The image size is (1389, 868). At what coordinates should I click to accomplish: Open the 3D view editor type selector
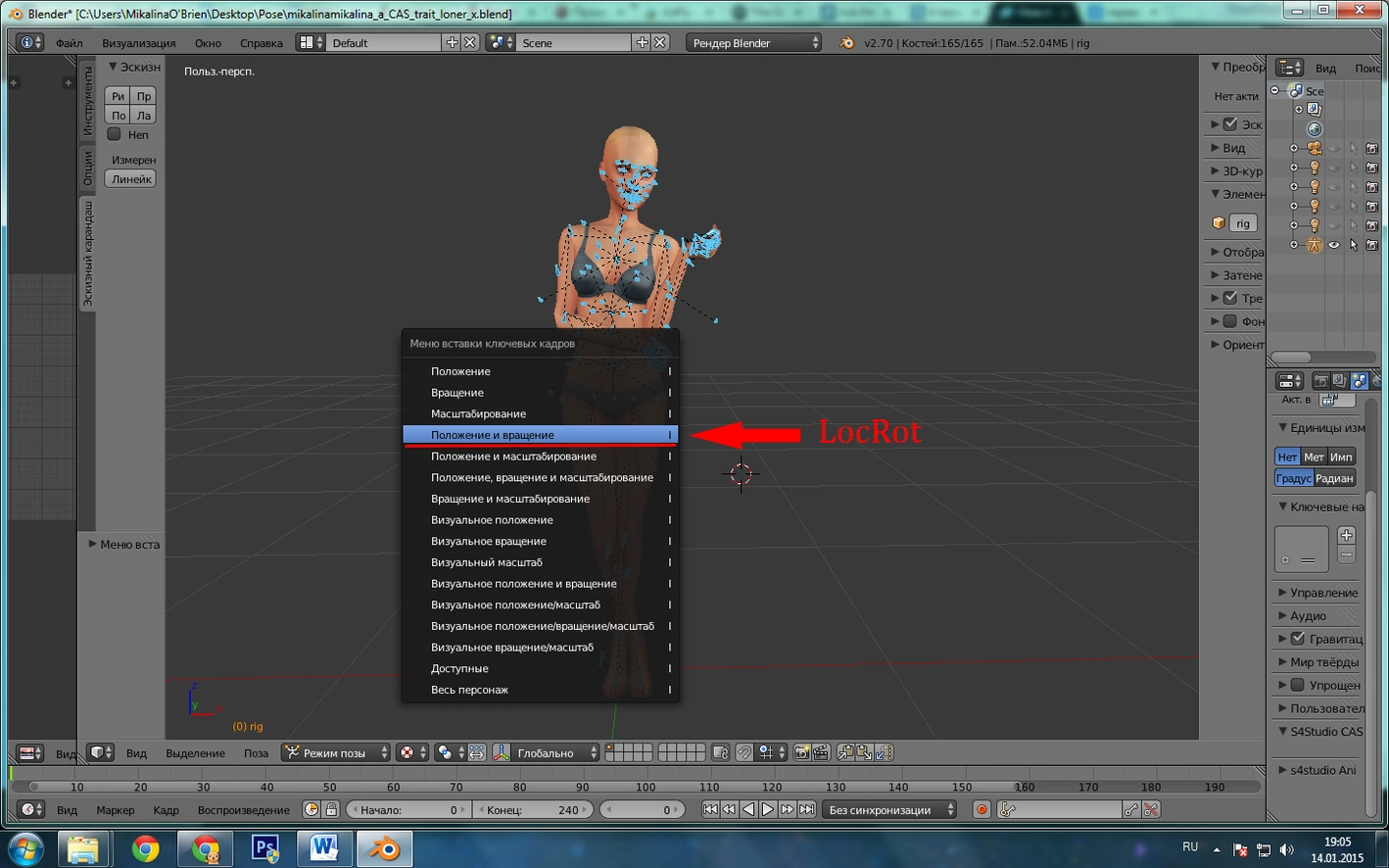pyautogui.click(x=101, y=752)
